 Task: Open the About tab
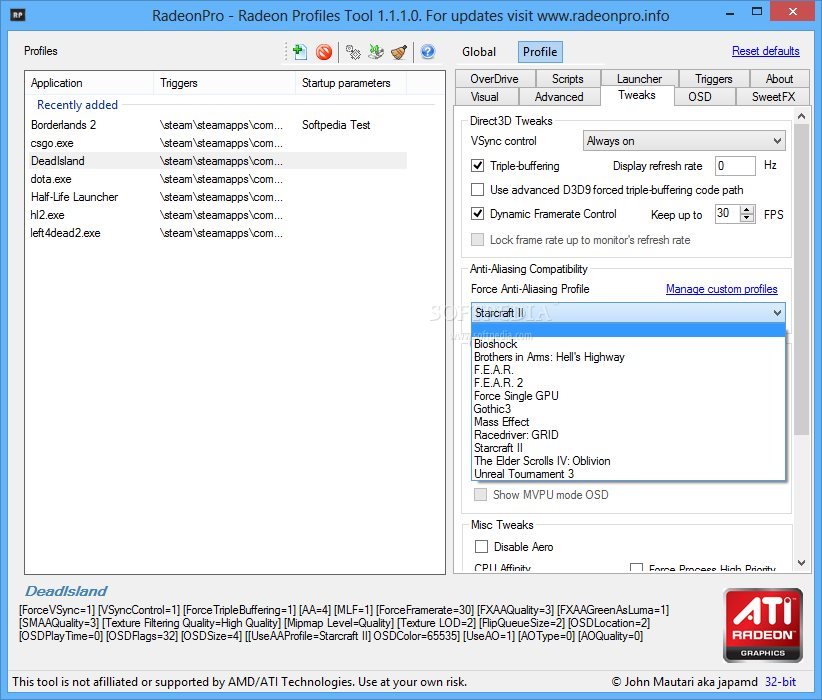[779, 79]
